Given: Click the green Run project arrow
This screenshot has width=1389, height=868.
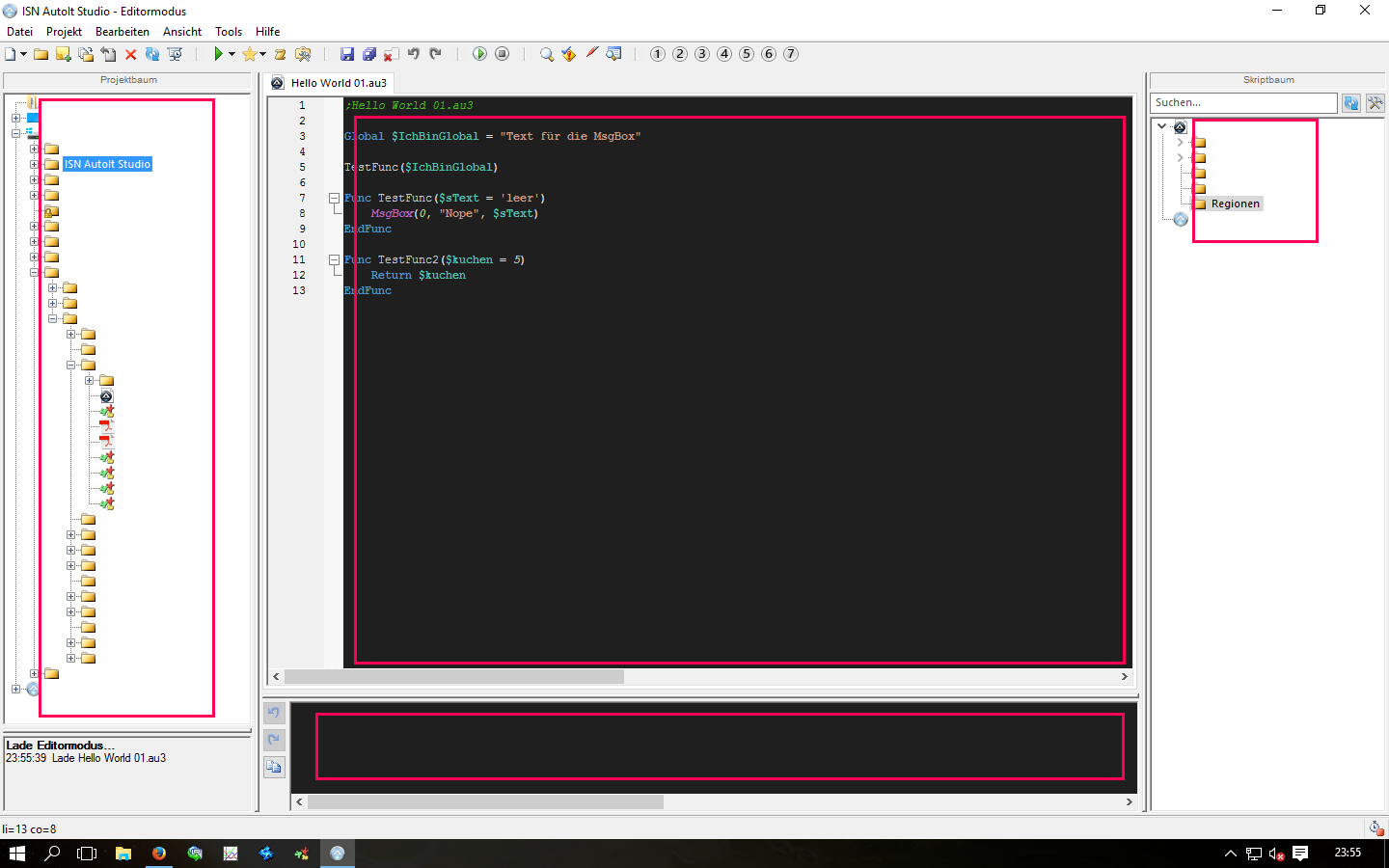Looking at the screenshot, I should coord(219,54).
